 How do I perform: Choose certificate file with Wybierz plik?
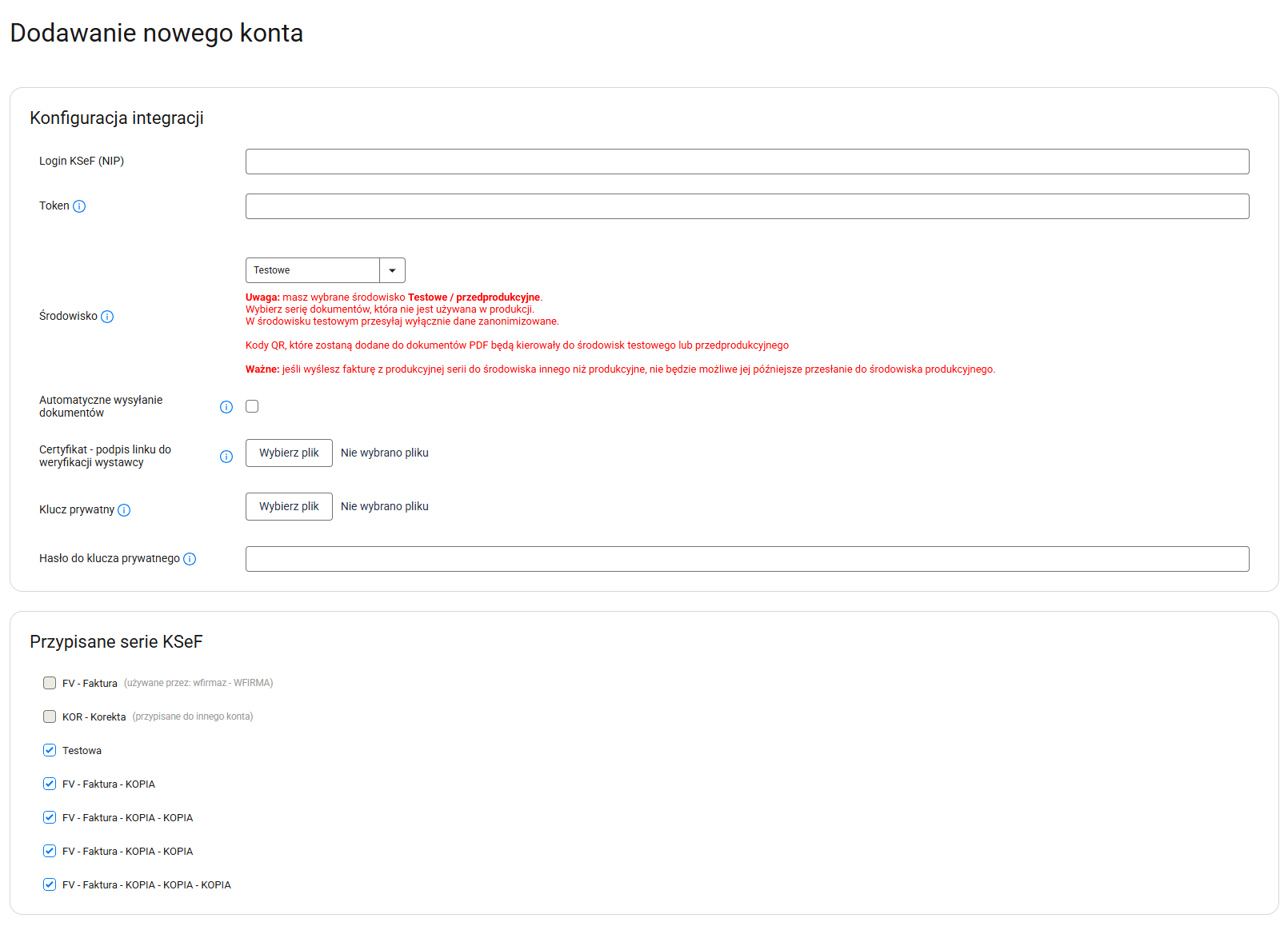[x=289, y=453]
